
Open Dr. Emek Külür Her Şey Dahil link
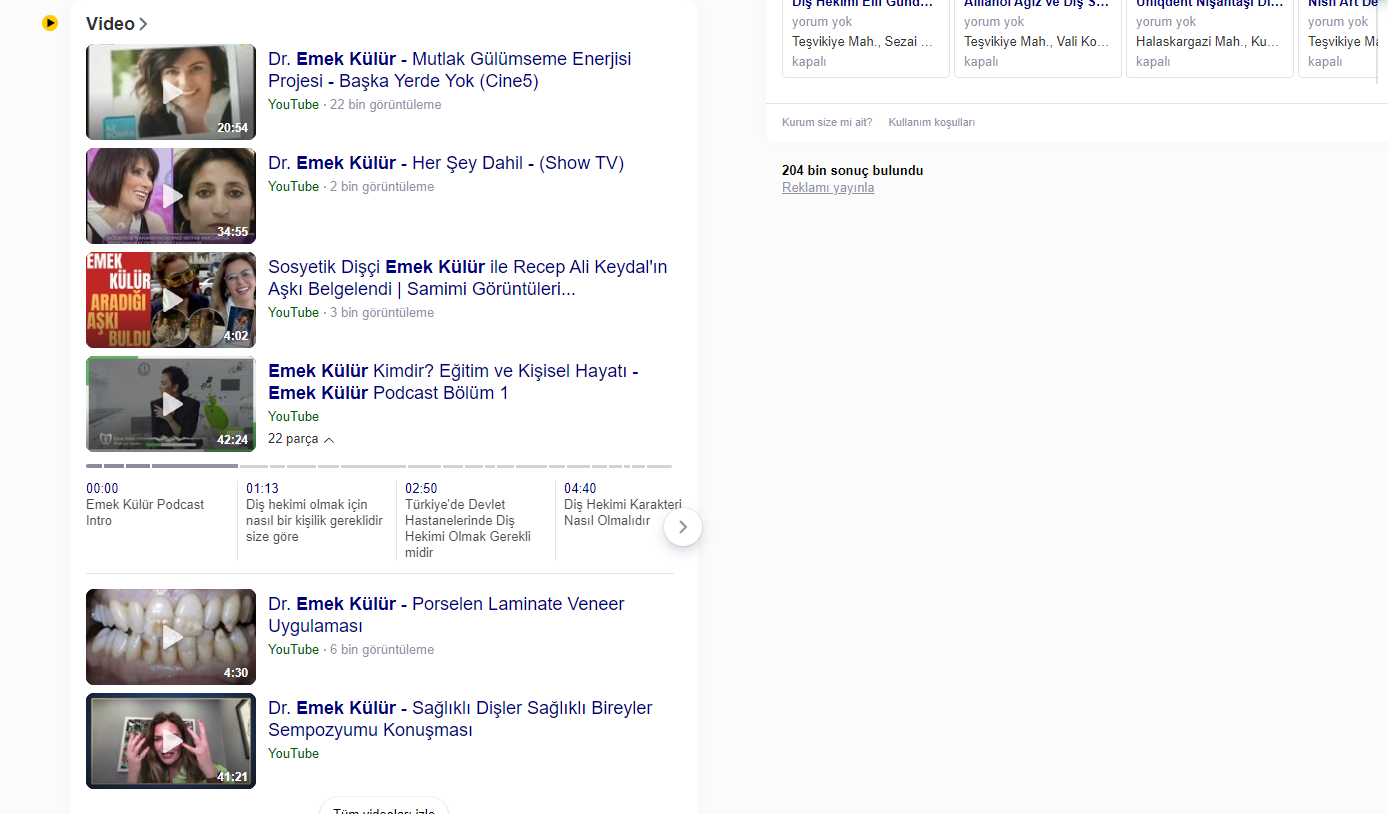pyautogui.click(x=446, y=163)
